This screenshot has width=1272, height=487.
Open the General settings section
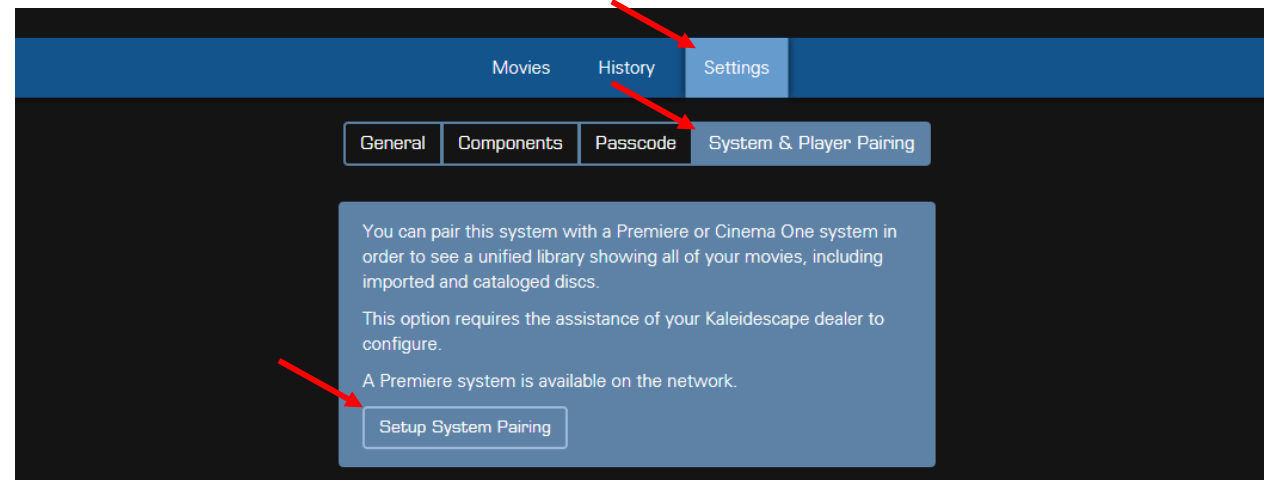pyautogui.click(x=392, y=143)
